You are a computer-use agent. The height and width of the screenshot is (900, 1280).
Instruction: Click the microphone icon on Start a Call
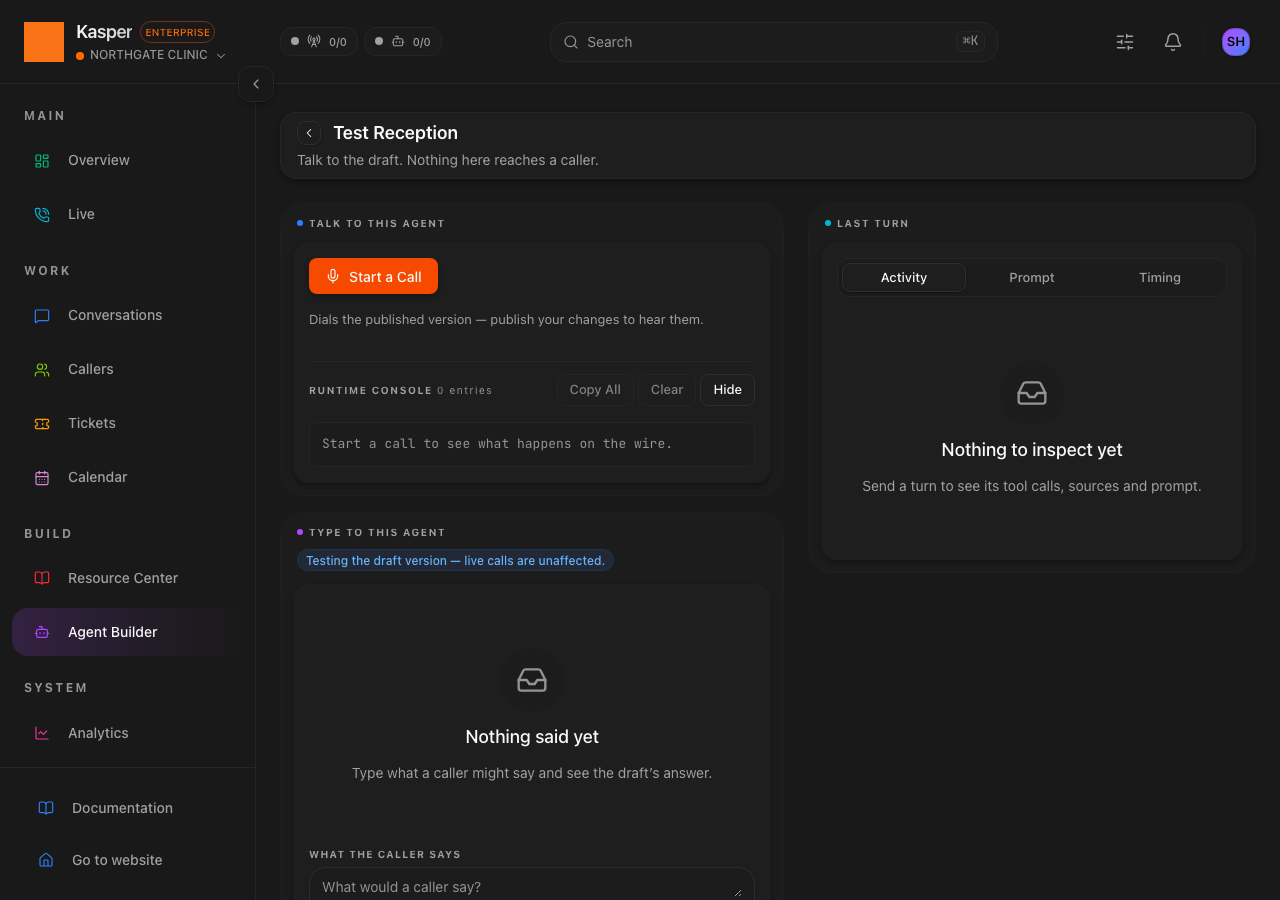(x=333, y=277)
